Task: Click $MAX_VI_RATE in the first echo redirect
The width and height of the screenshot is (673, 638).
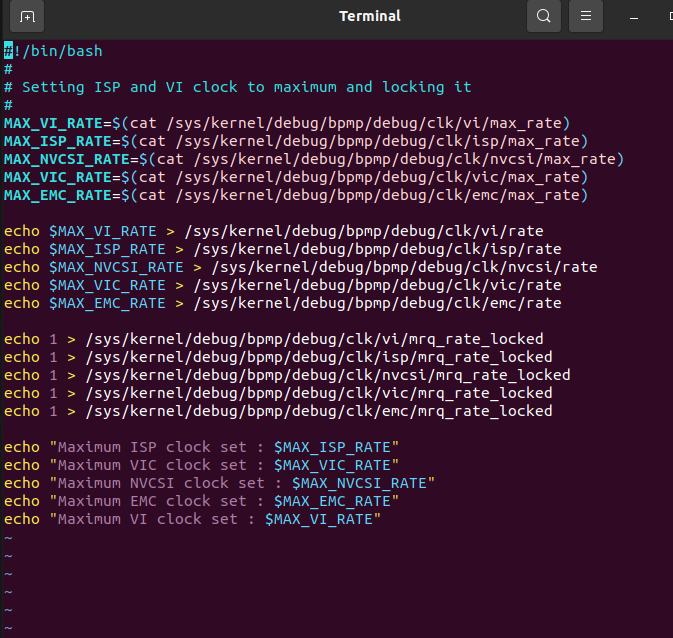Action: click(x=103, y=231)
